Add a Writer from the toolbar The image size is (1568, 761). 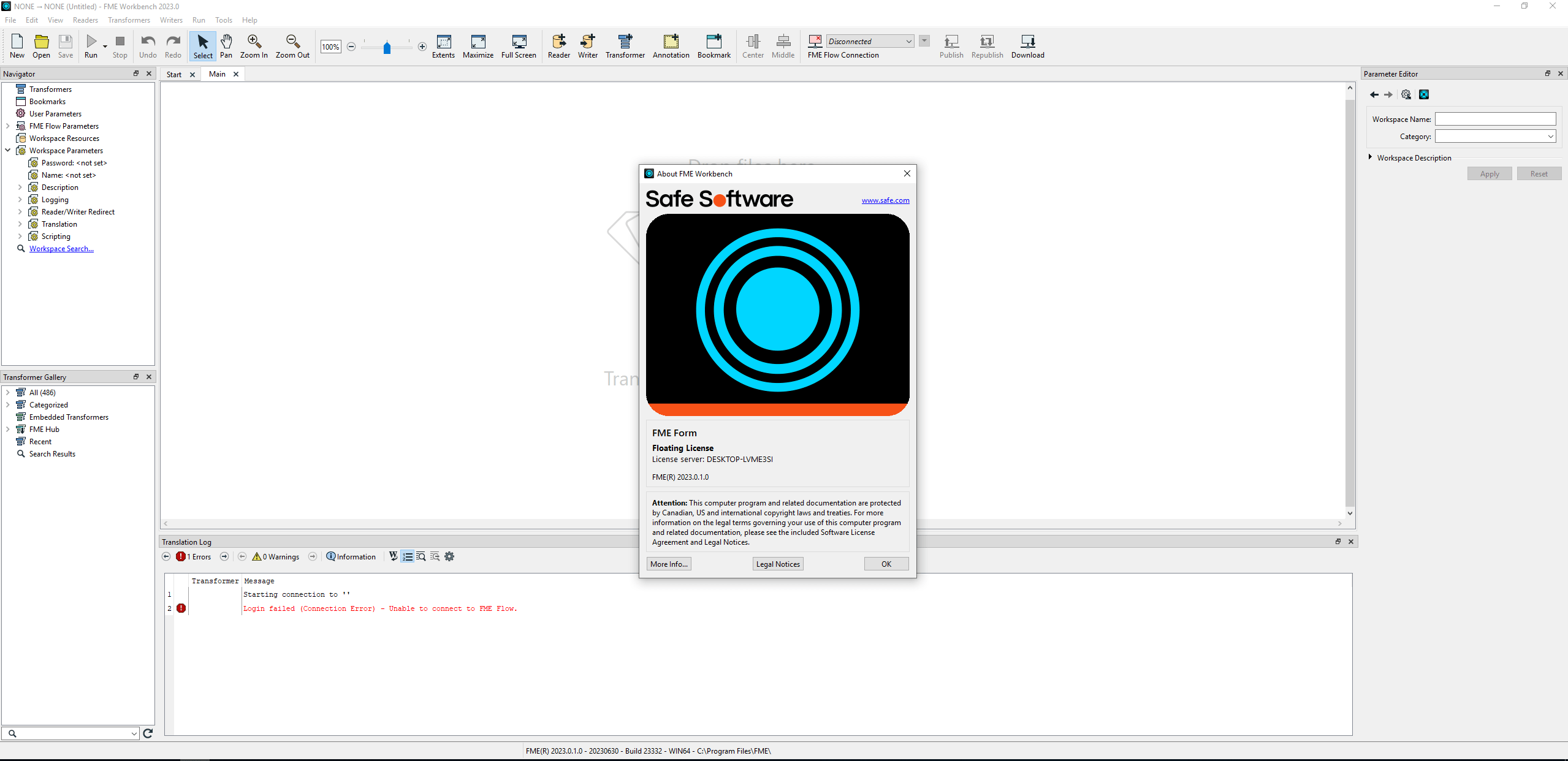point(588,46)
